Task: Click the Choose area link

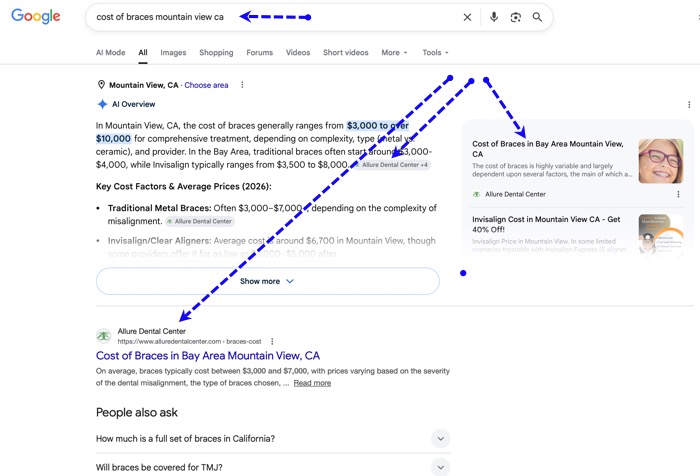Action: [206, 85]
